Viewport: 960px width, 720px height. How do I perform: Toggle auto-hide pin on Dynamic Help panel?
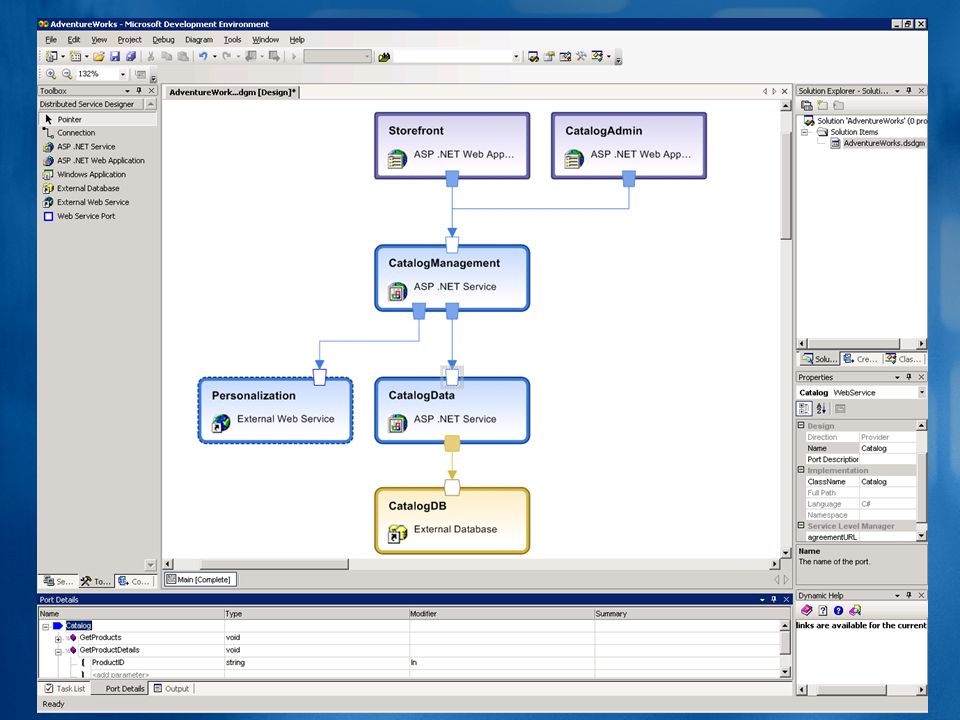pos(909,595)
